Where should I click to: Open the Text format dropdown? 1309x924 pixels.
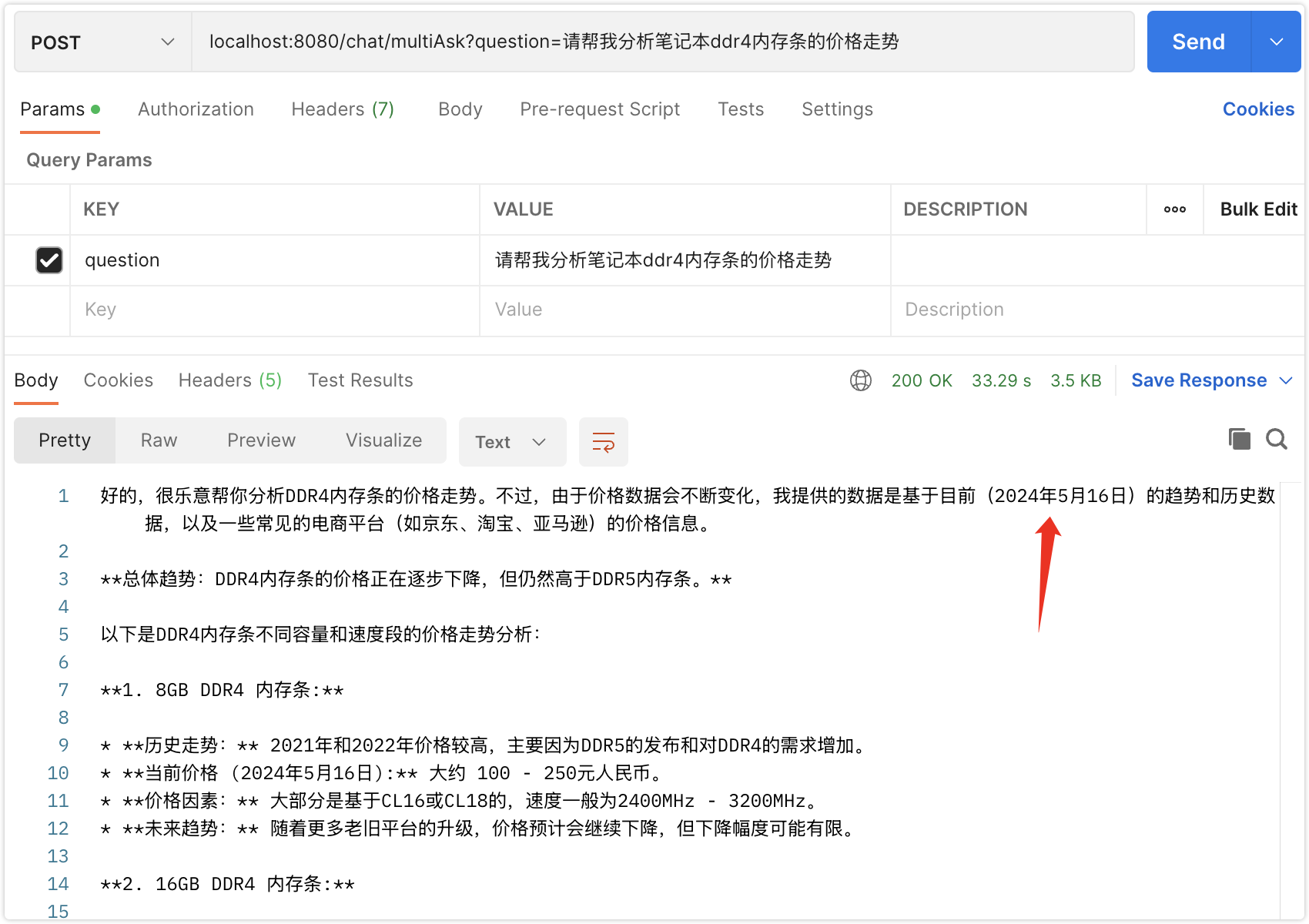512,442
